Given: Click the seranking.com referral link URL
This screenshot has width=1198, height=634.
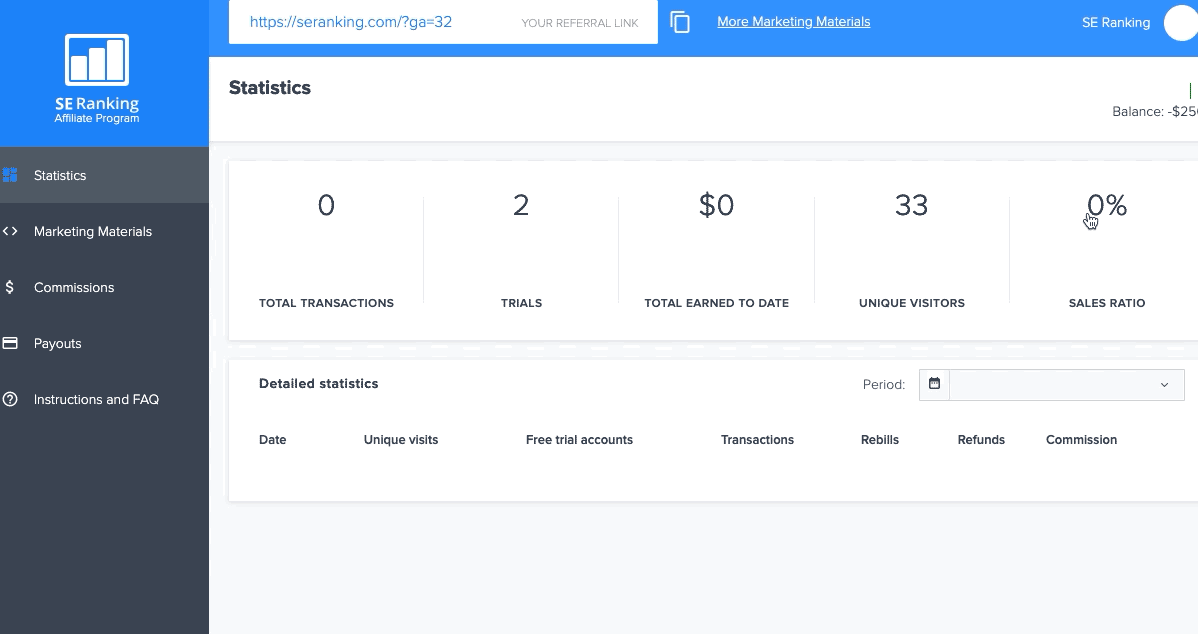Looking at the screenshot, I should click(351, 22).
